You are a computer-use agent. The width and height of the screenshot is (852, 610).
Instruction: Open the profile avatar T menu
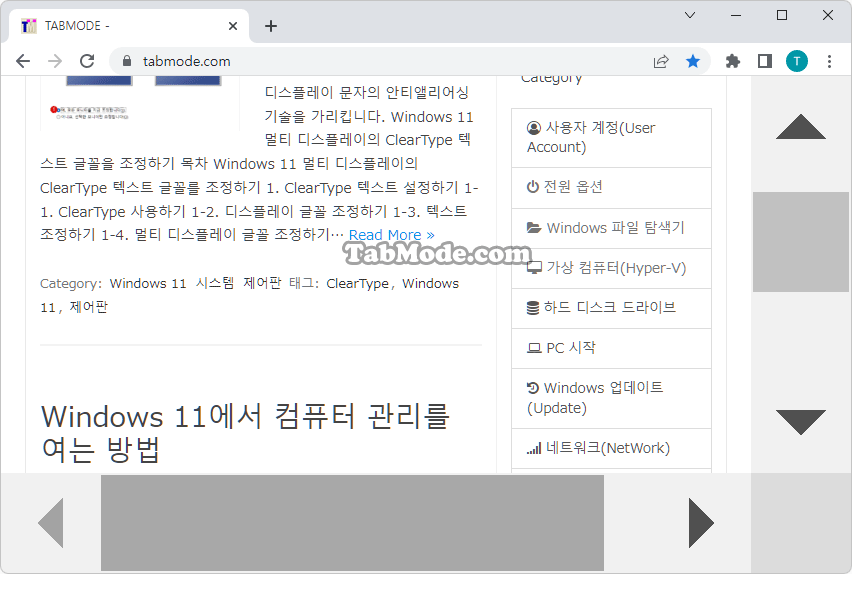pyautogui.click(x=797, y=61)
